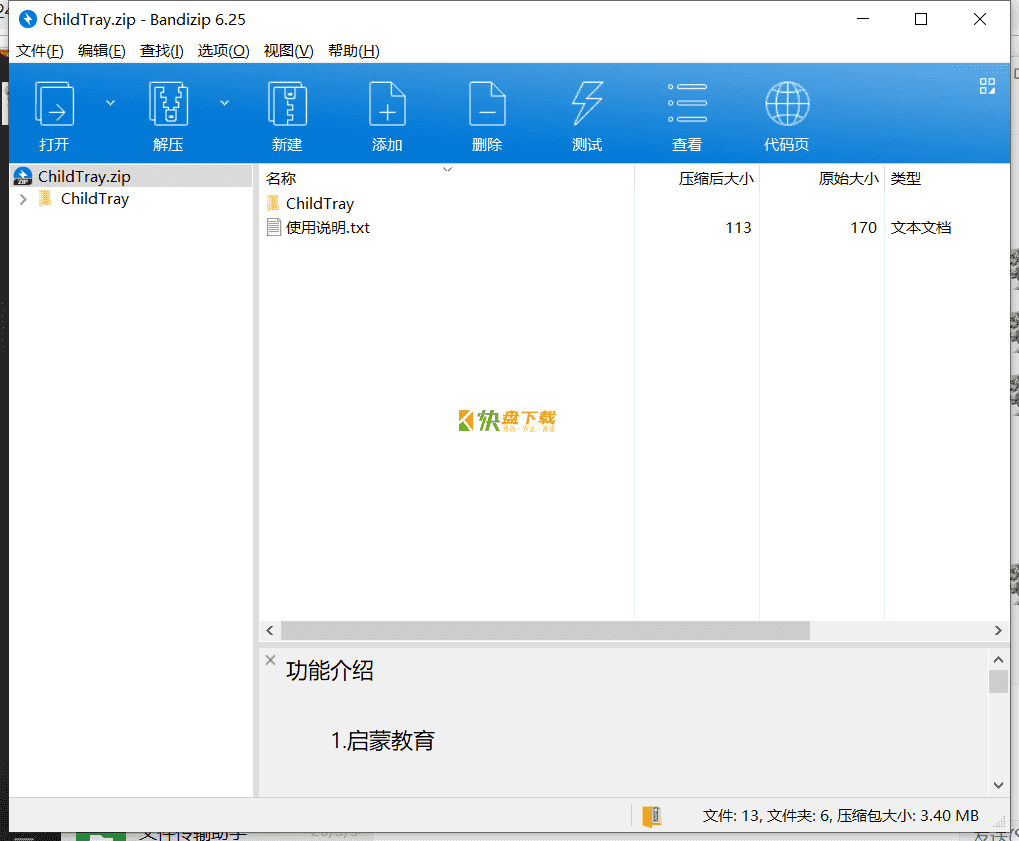Click the Open (打开) toolbar icon
The image size is (1019, 841).
(x=54, y=104)
